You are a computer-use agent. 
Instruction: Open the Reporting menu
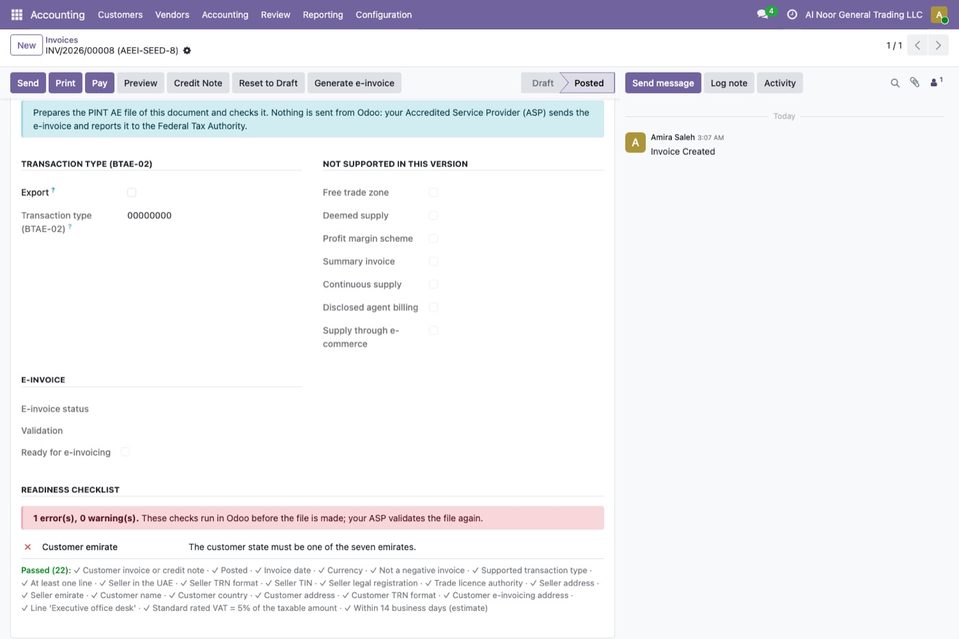(323, 14)
